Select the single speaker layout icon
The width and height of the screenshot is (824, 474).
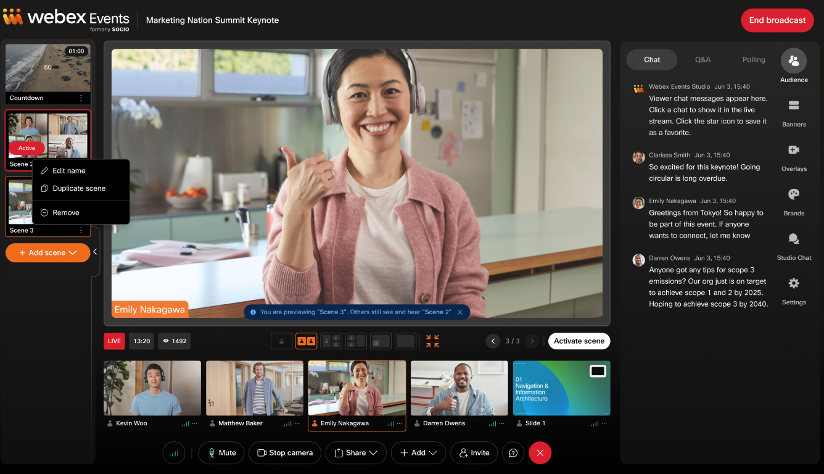point(282,341)
